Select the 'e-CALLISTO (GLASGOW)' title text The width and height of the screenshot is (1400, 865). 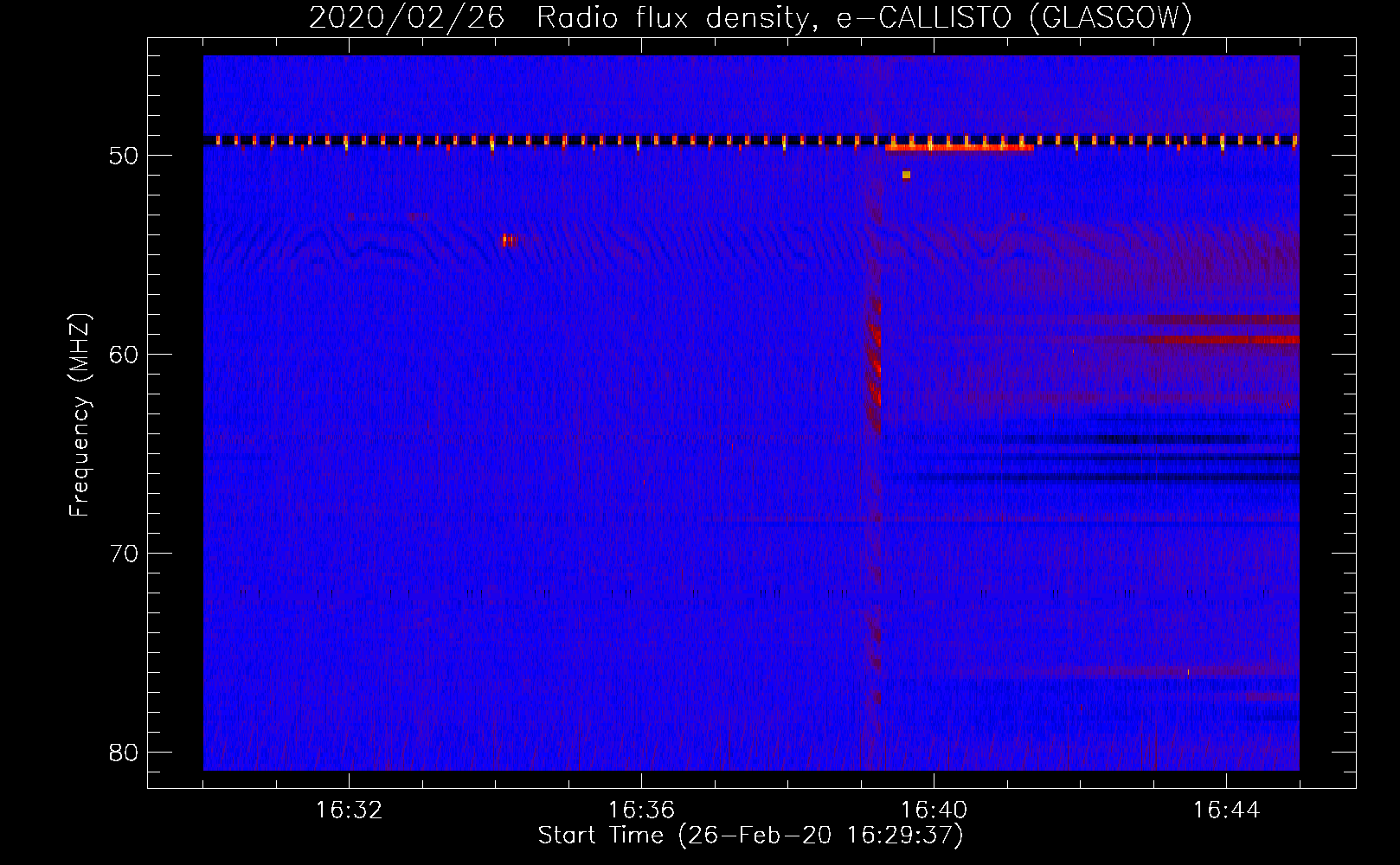point(1014,18)
